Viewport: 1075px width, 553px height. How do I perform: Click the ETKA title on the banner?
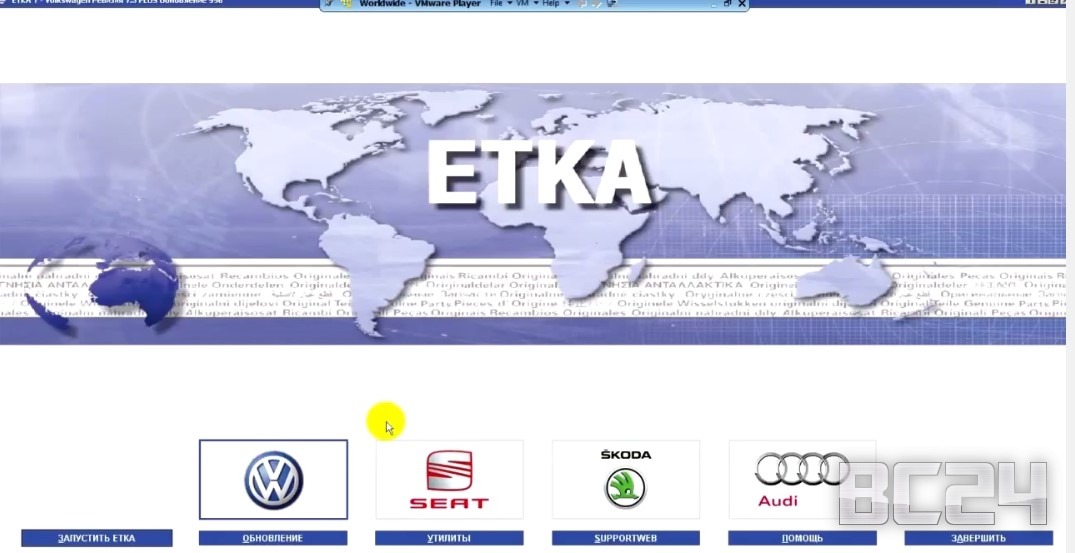538,173
